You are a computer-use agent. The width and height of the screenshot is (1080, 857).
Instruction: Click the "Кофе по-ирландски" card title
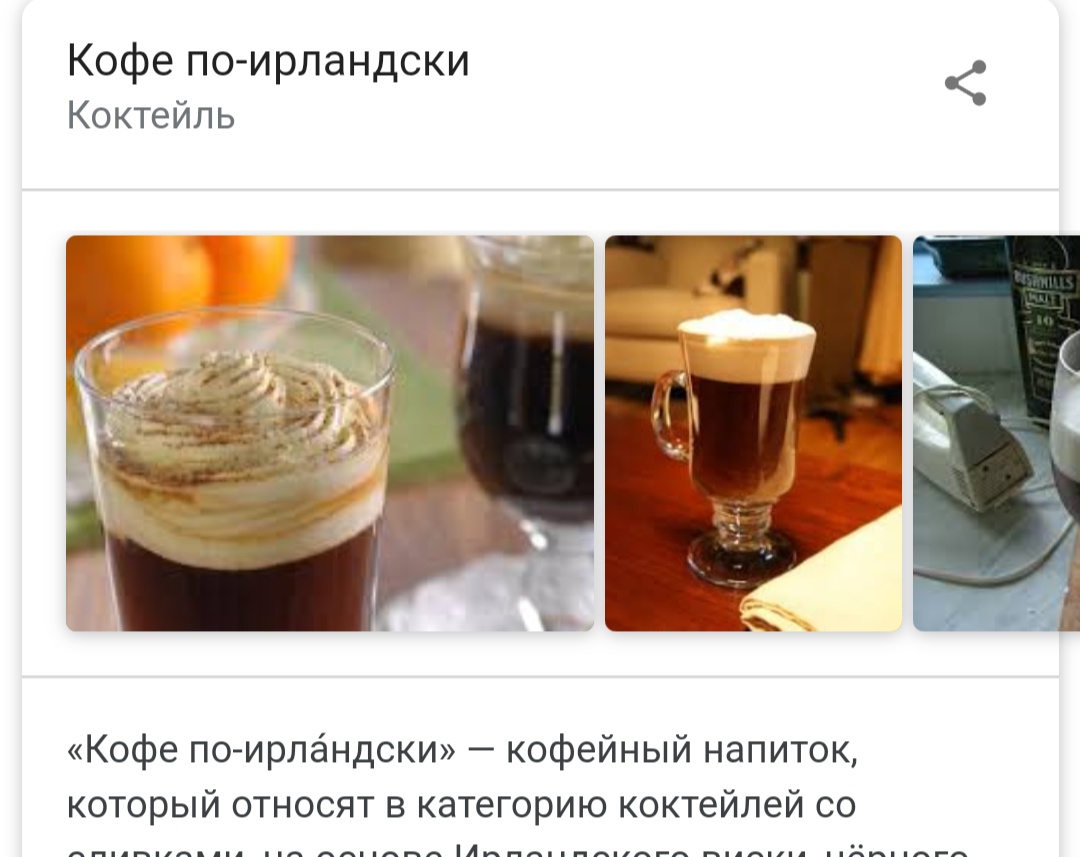(268, 61)
